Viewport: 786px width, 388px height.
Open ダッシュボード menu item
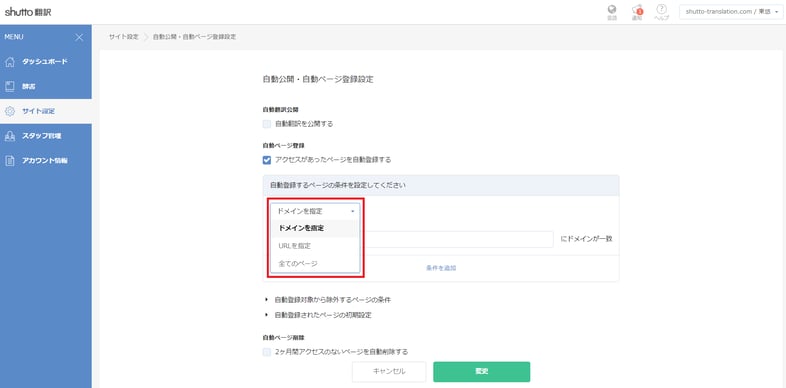[46, 62]
